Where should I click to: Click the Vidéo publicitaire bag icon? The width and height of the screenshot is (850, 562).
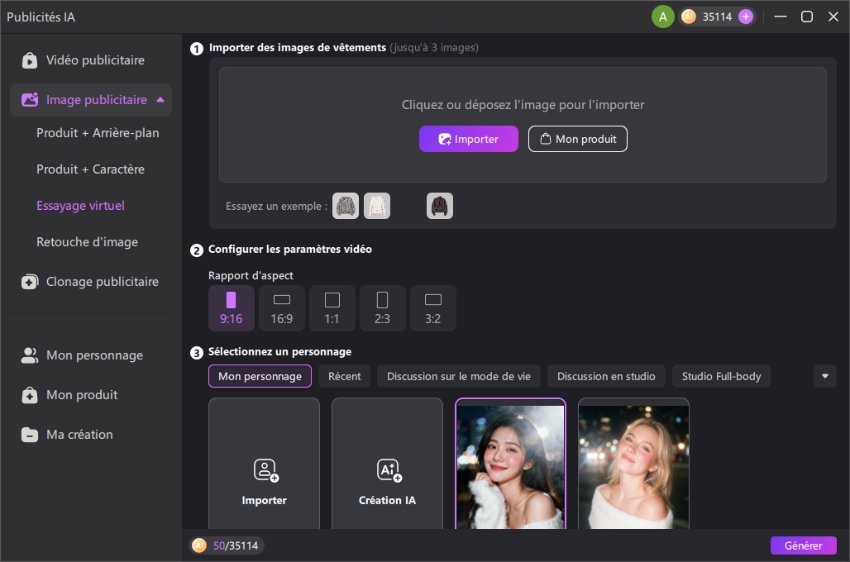(x=29, y=60)
